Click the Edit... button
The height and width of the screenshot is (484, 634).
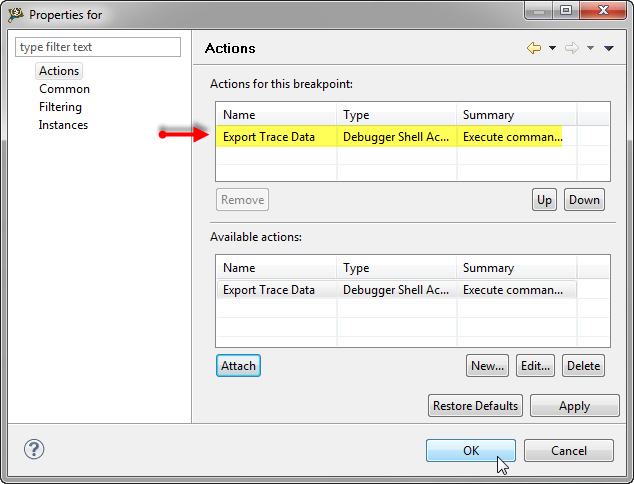click(535, 366)
